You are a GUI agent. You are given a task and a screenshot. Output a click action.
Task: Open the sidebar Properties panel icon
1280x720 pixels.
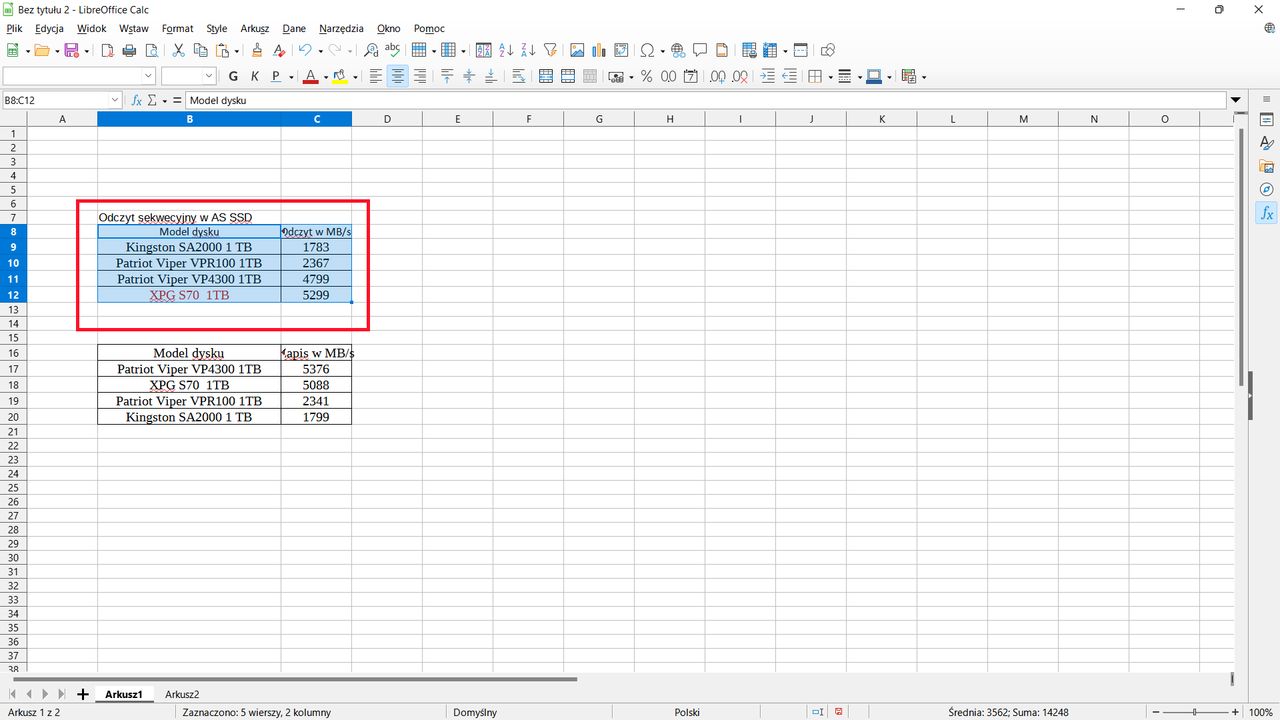point(1266,120)
